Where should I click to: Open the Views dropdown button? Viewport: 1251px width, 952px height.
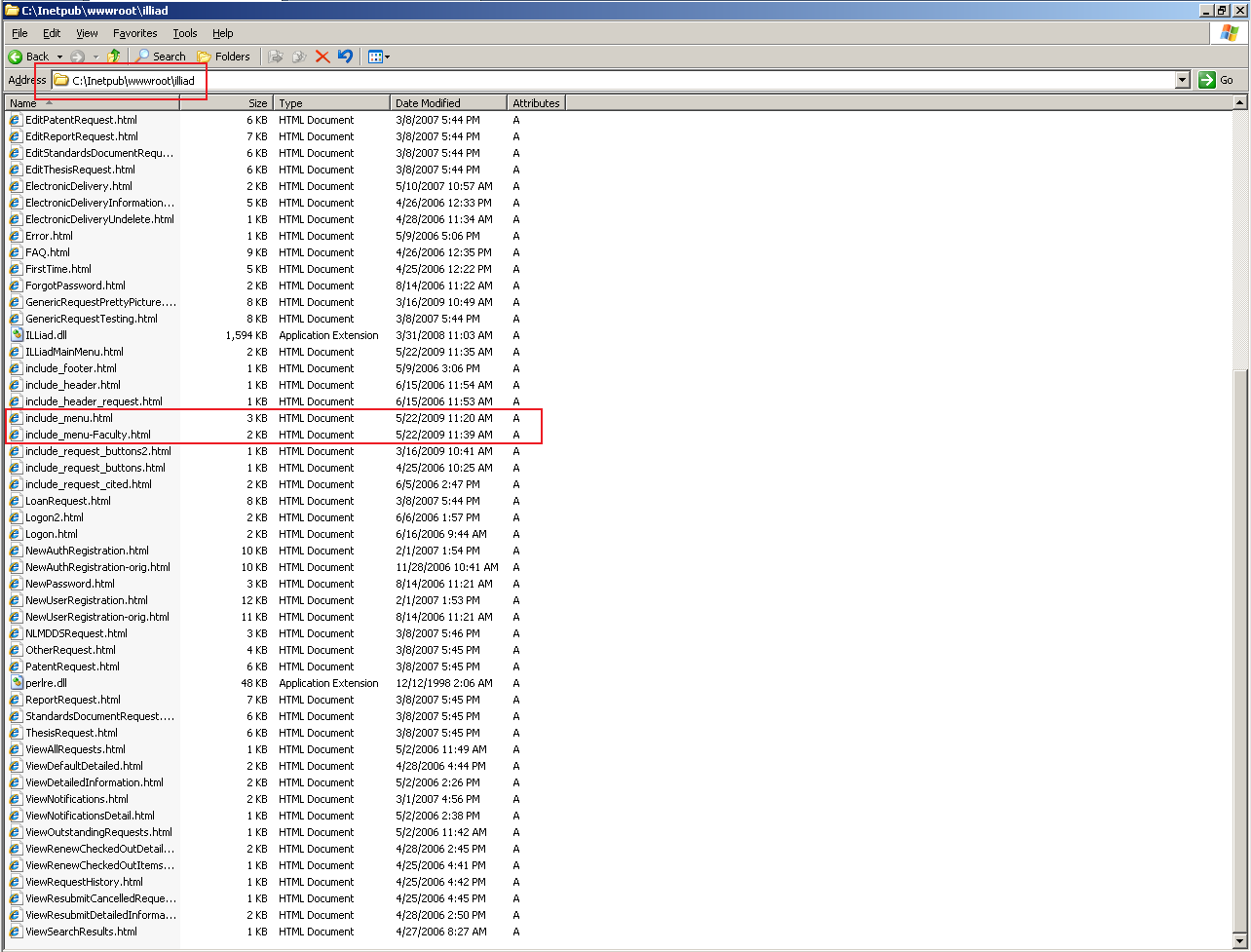(x=378, y=57)
